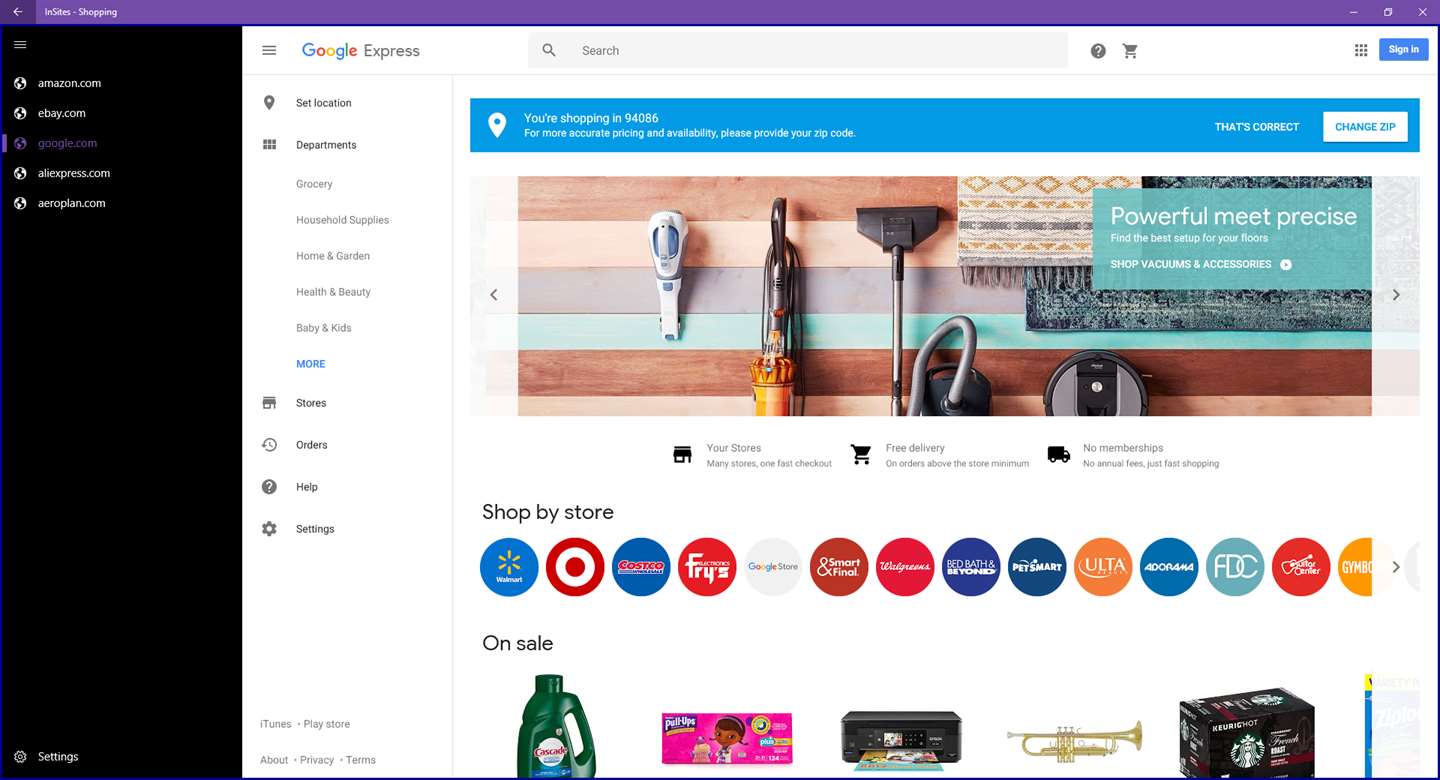This screenshot has height=780, width=1440.
Task: Select the PetSmart store icon
Action: [x=1037, y=567]
